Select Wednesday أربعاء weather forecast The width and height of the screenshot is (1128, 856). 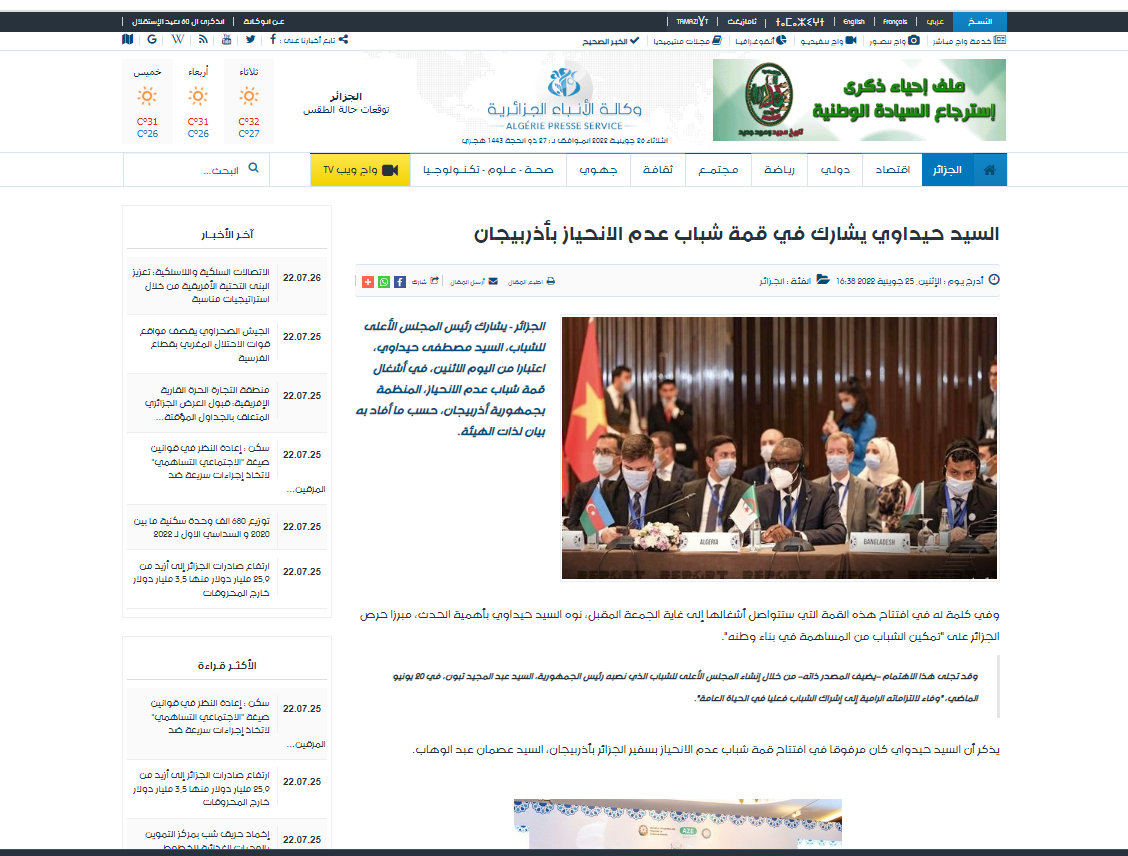pos(198,101)
